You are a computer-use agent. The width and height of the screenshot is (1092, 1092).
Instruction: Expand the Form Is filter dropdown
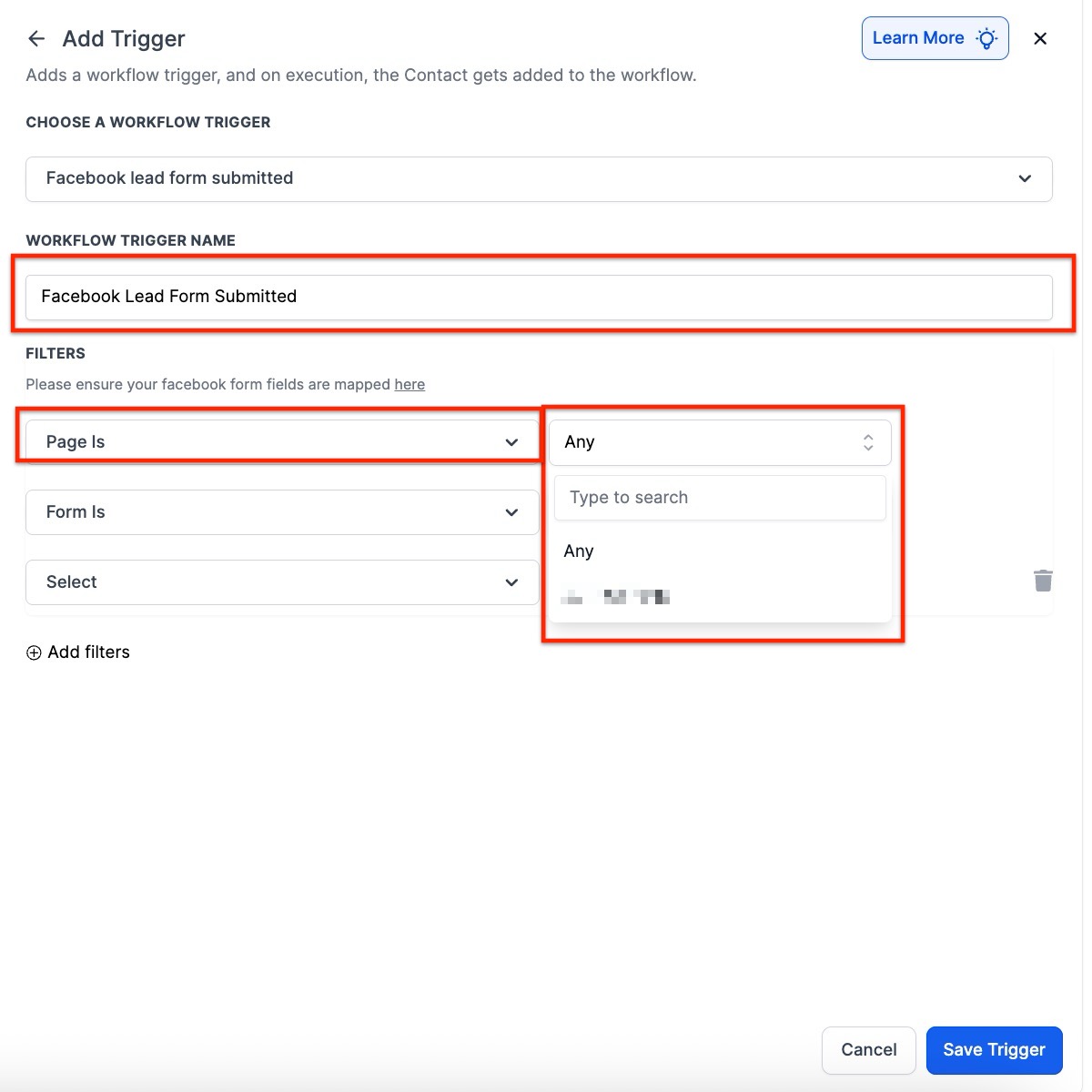(282, 512)
